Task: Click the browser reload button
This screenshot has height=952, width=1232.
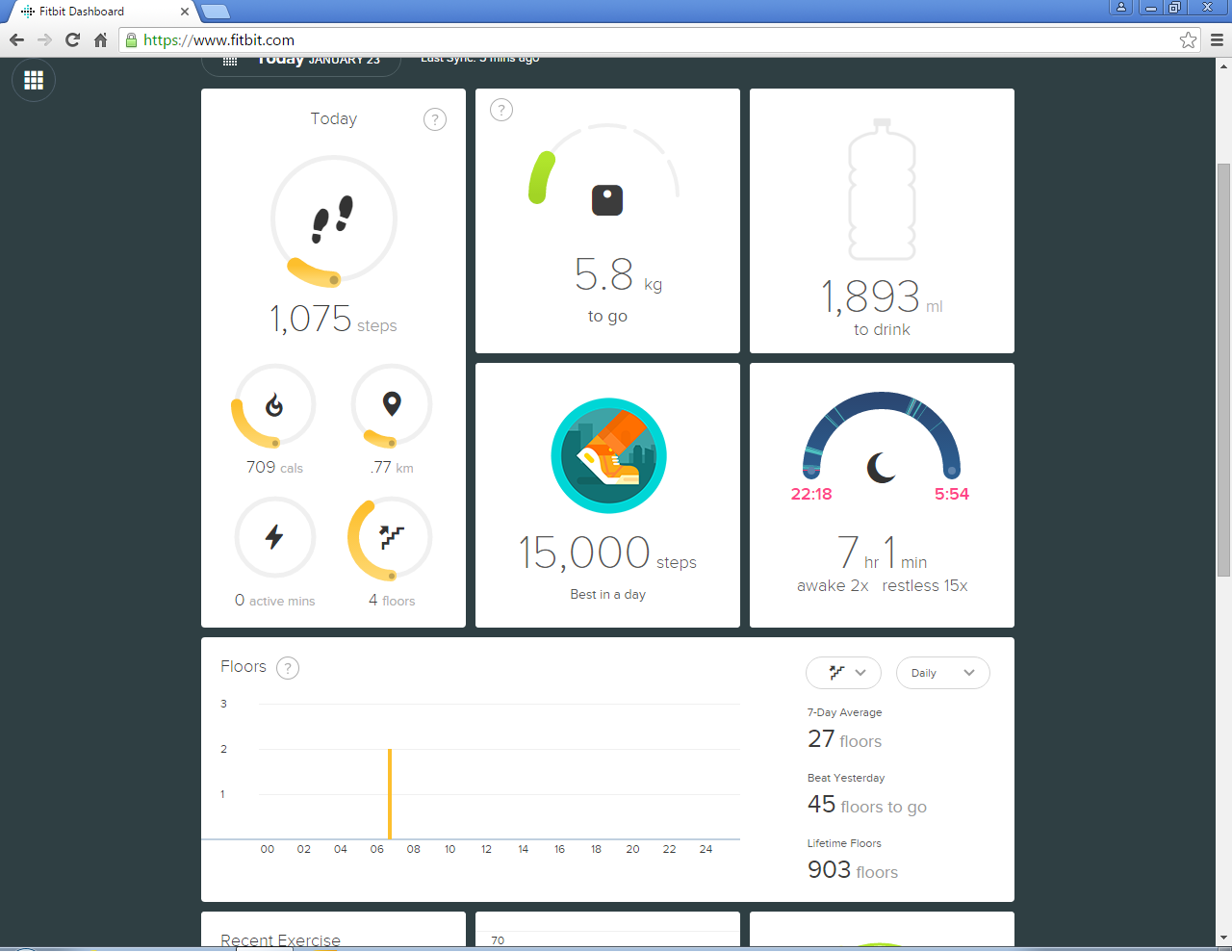Action: 72,39
